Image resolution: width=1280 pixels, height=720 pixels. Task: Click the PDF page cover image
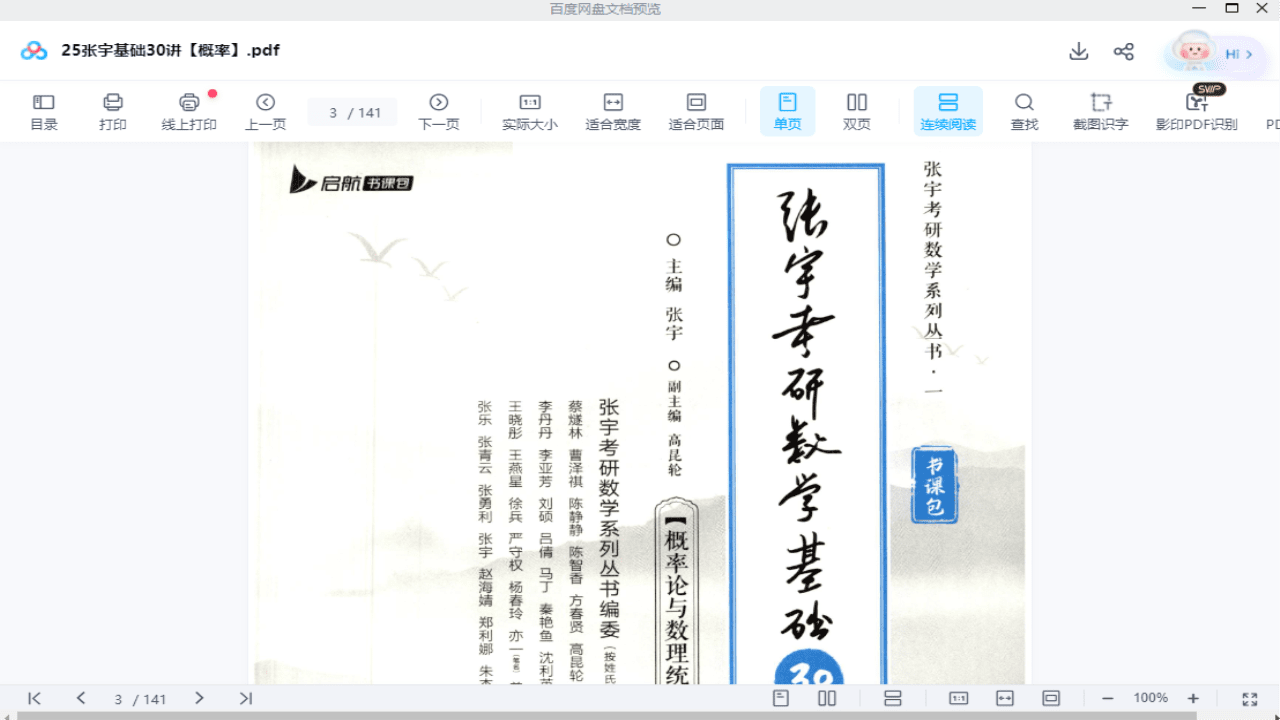coord(640,413)
